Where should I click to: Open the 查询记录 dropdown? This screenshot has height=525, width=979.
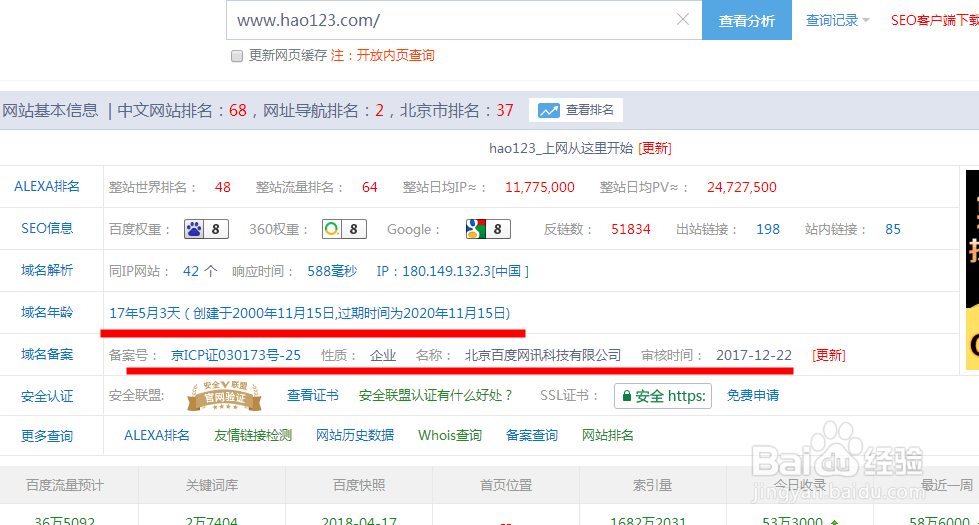click(x=837, y=20)
